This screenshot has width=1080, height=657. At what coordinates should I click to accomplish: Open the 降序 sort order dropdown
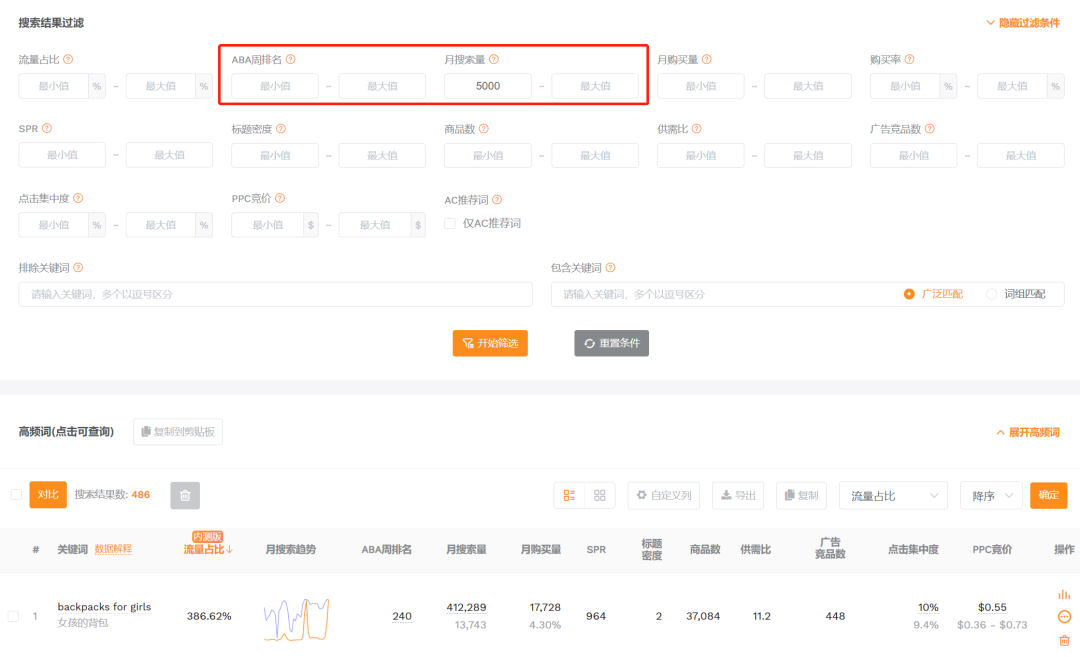[x=991, y=495]
